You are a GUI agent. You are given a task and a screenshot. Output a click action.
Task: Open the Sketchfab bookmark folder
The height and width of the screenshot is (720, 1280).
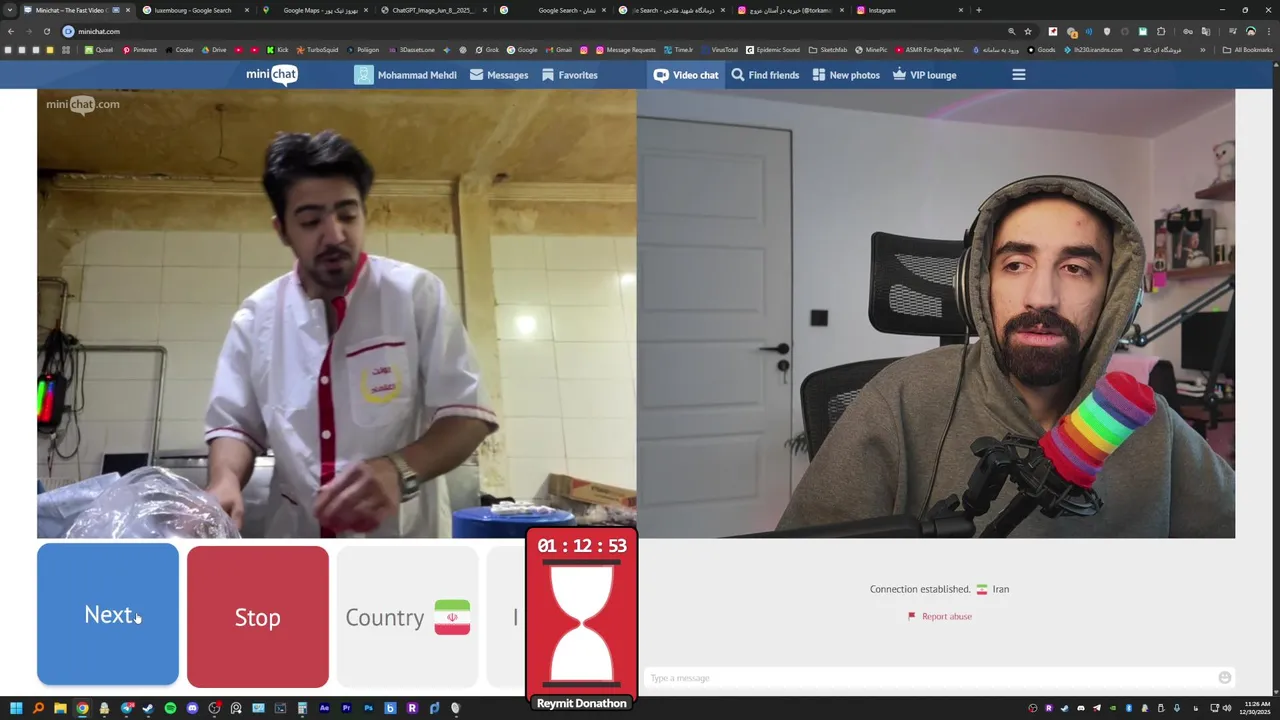tap(828, 50)
